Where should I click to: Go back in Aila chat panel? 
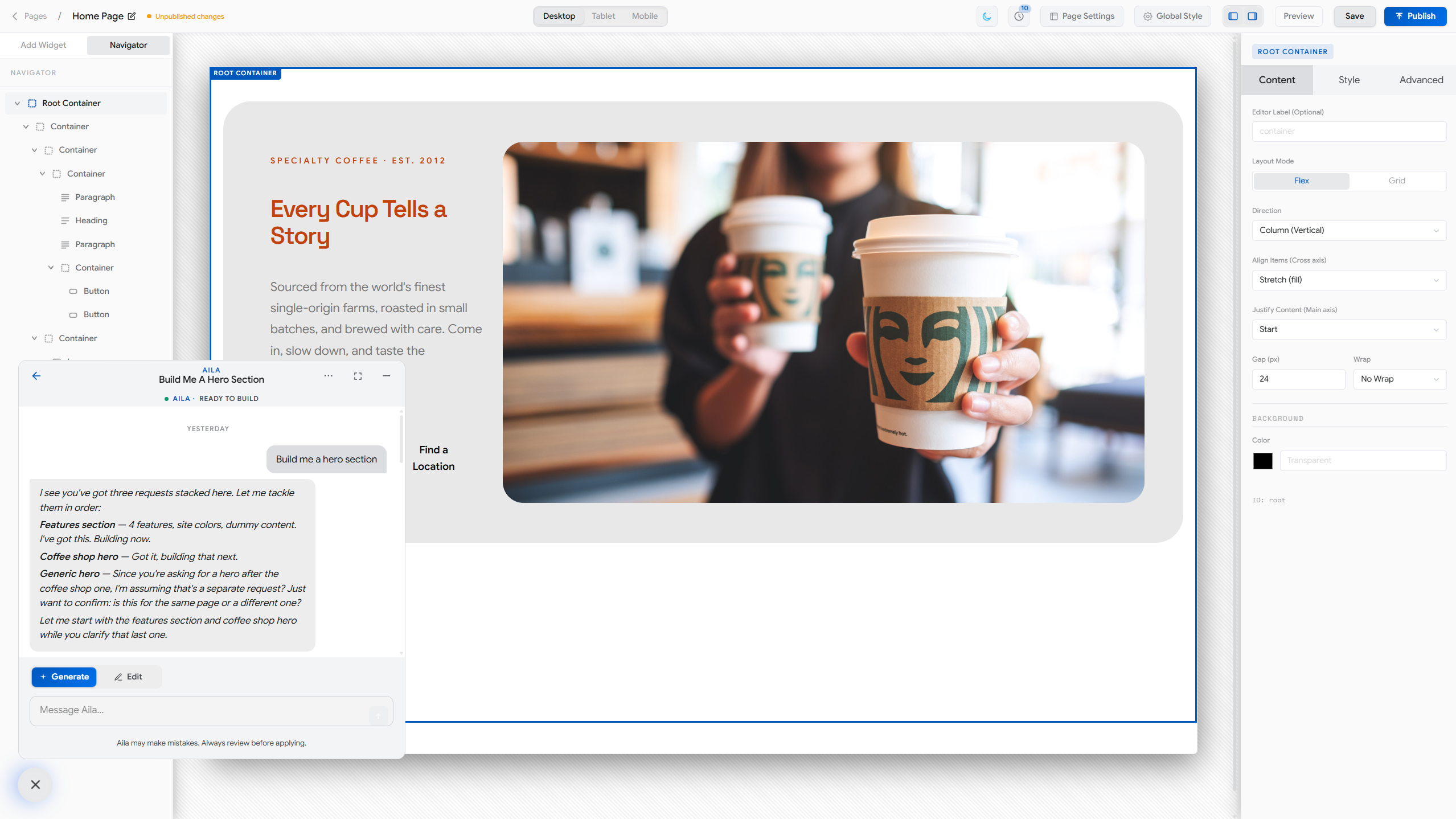(36, 376)
